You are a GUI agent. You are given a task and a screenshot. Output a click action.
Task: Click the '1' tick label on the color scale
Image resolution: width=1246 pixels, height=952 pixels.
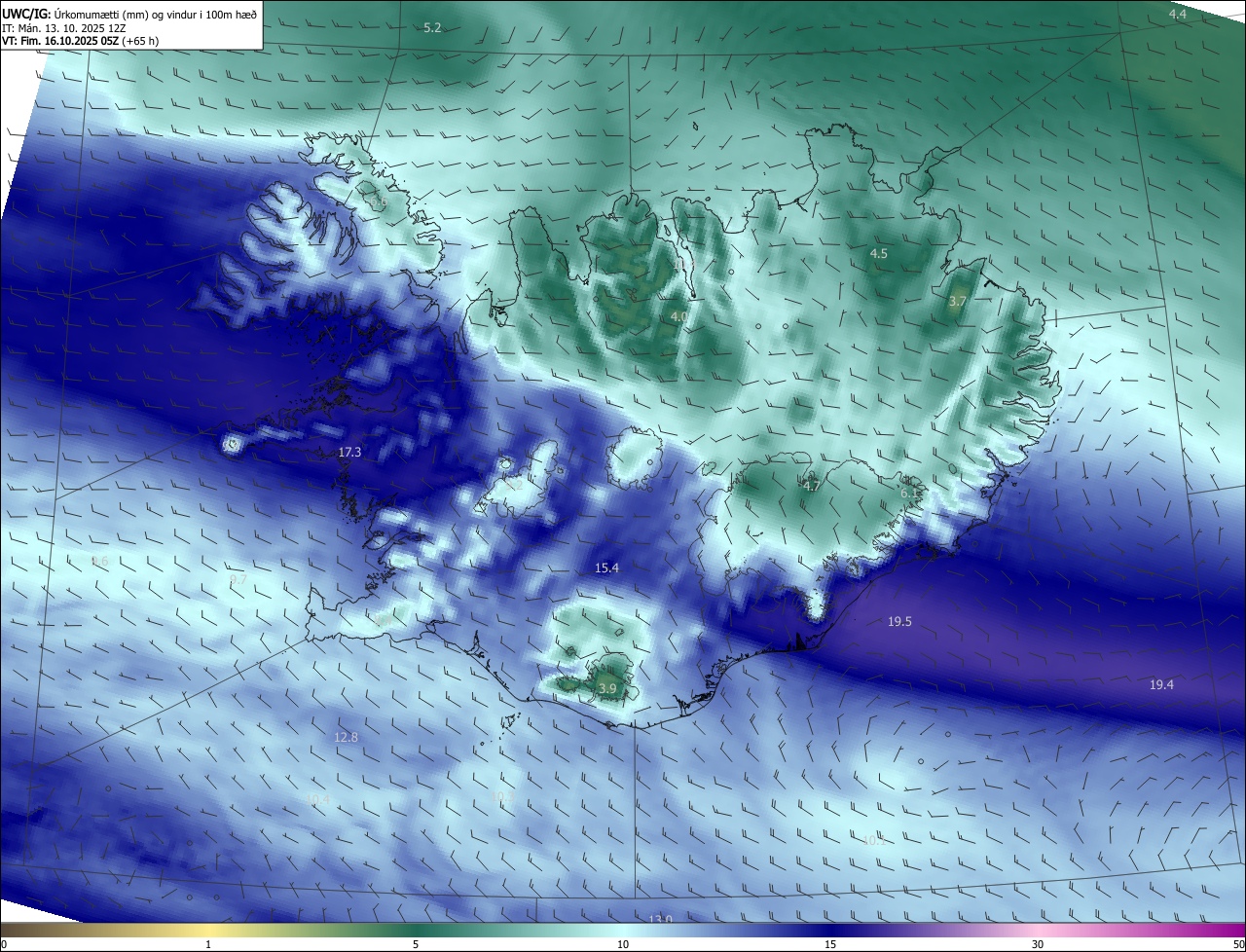[208, 944]
